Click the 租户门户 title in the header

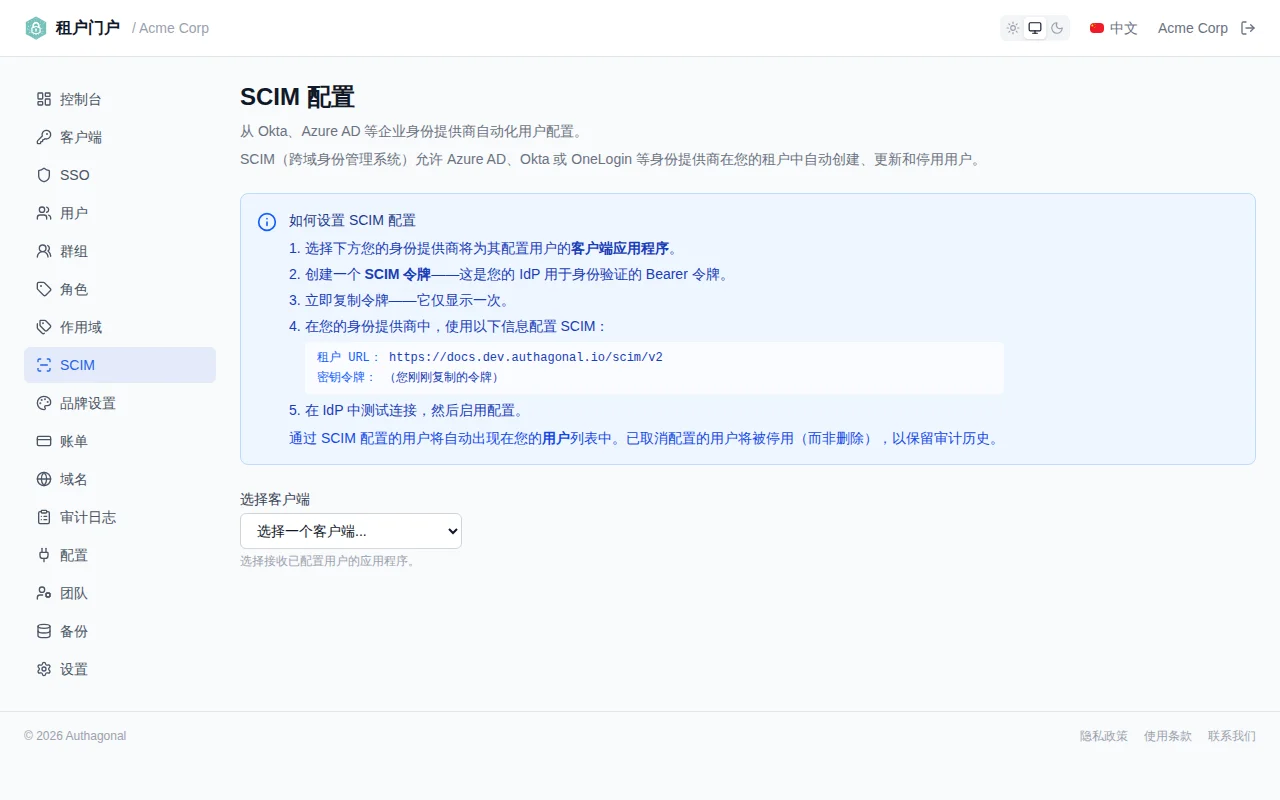point(88,28)
